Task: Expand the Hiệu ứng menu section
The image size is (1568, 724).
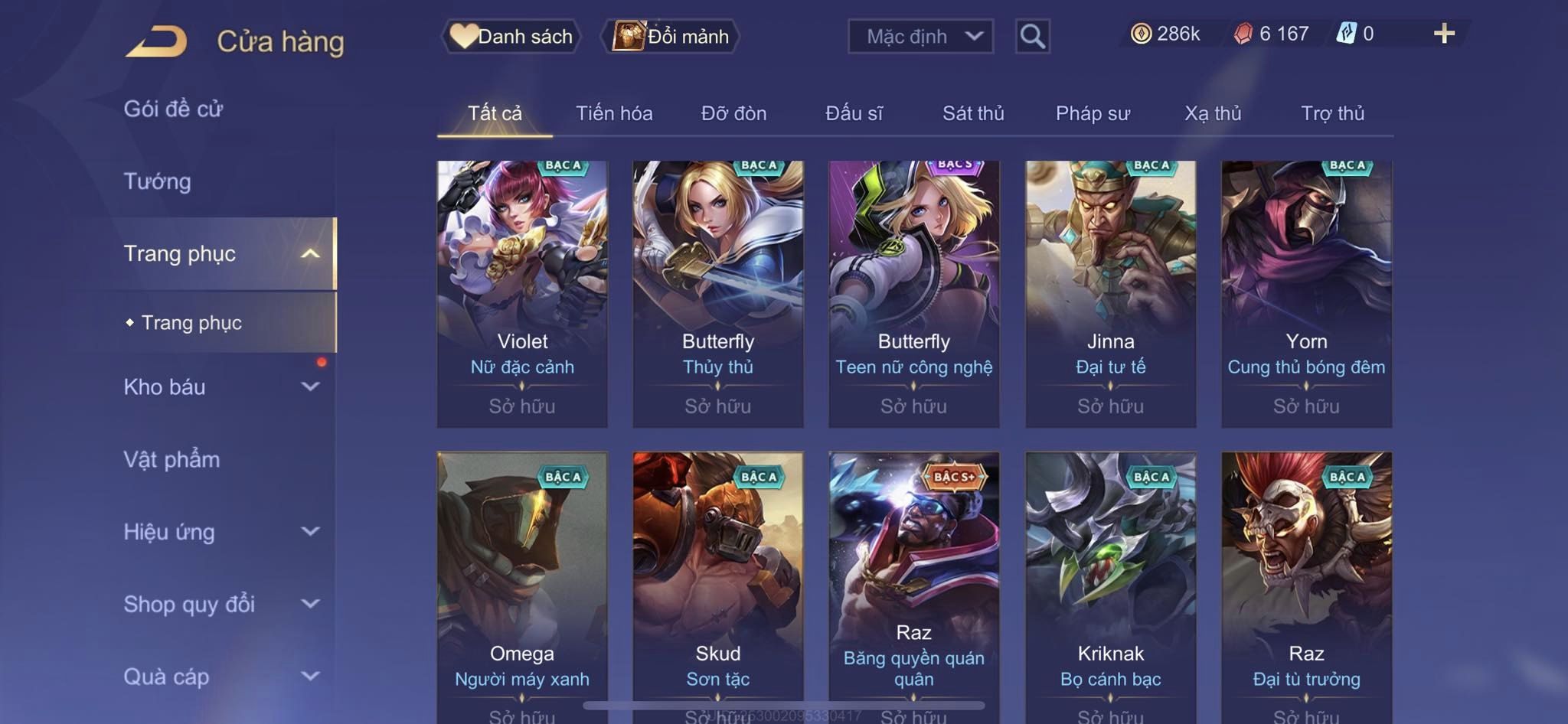Action: click(x=222, y=531)
